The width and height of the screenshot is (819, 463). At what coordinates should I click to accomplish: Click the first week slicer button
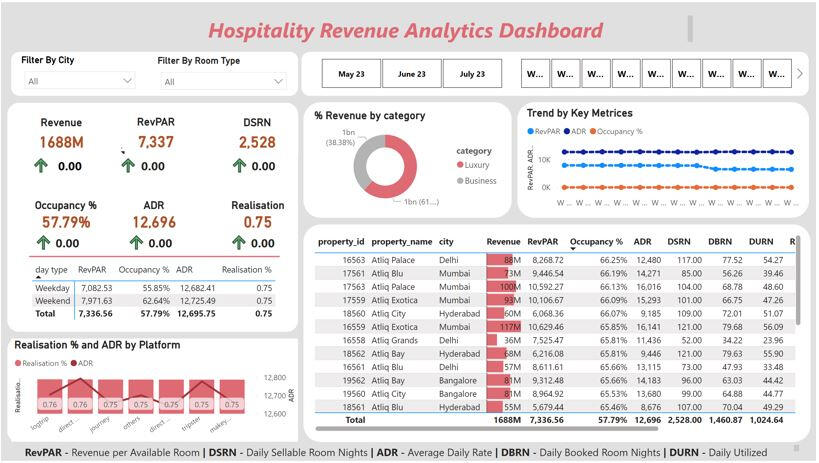535,74
